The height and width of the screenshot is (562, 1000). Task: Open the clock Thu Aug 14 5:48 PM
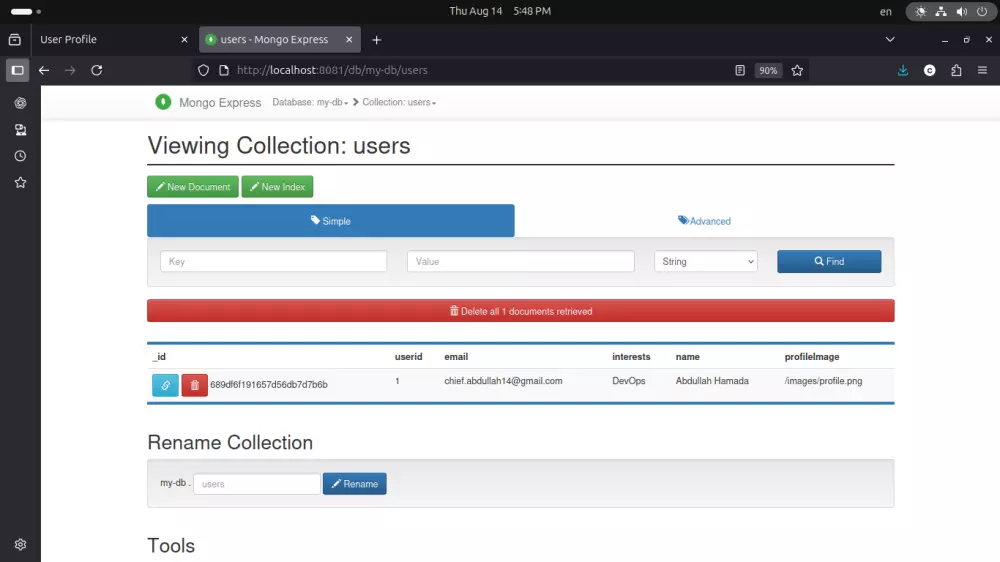tap(500, 11)
